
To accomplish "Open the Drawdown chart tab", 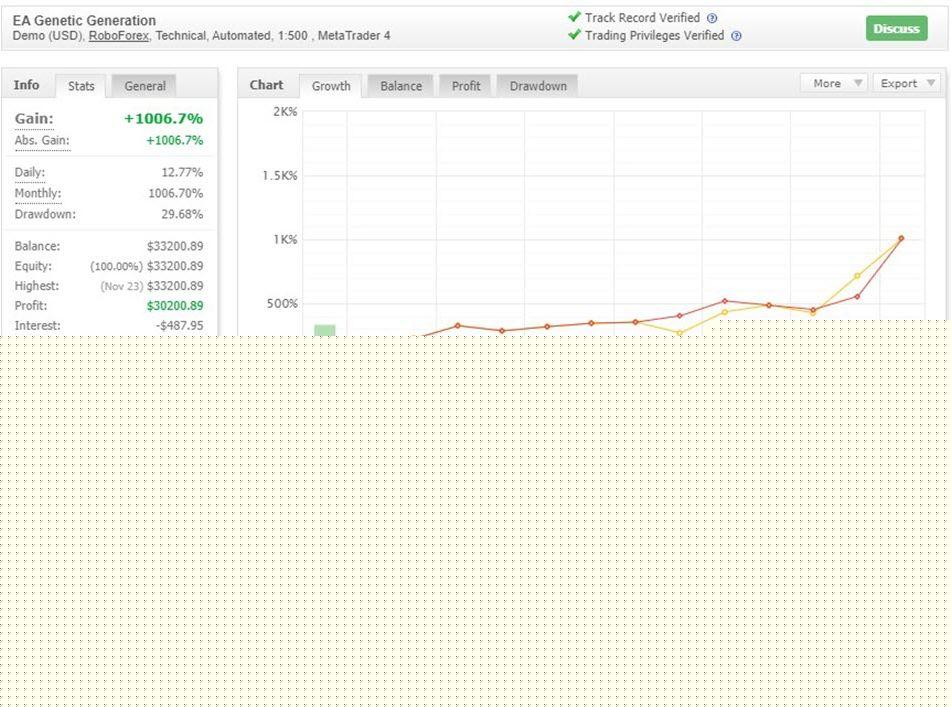I will point(538,86).
